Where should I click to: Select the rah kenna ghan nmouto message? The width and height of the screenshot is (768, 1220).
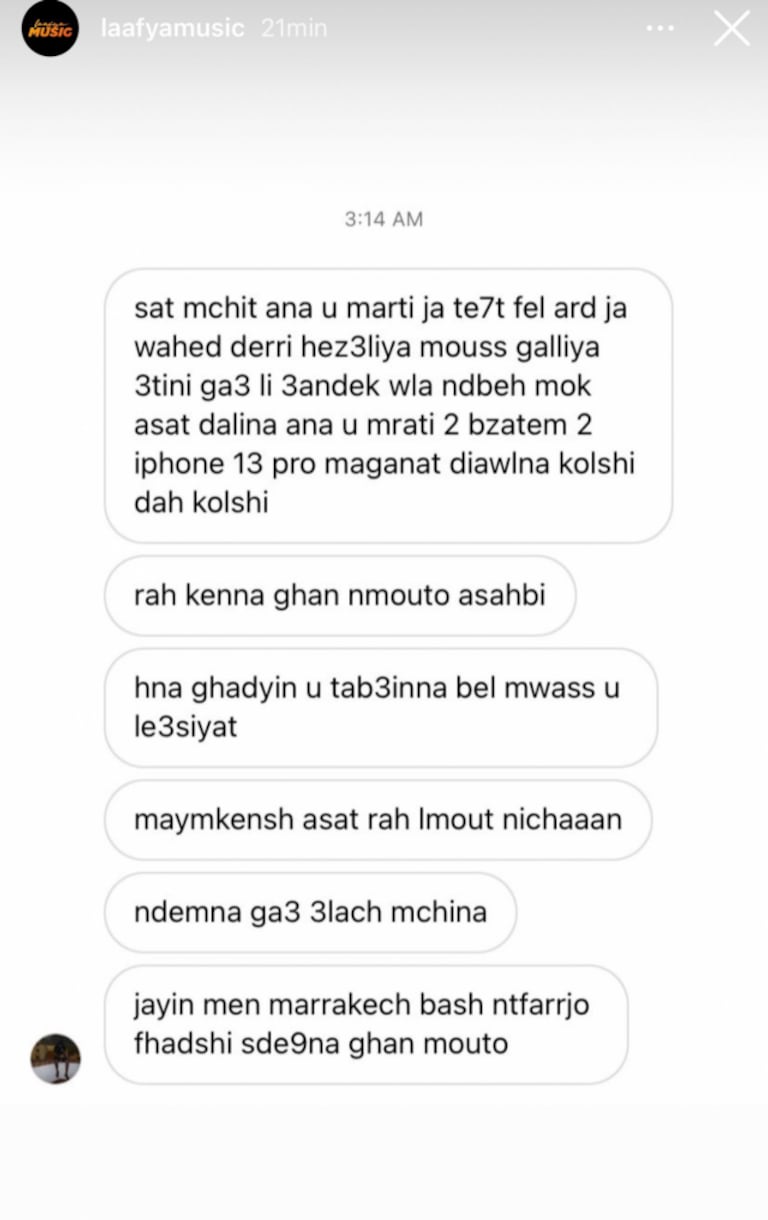340,596
